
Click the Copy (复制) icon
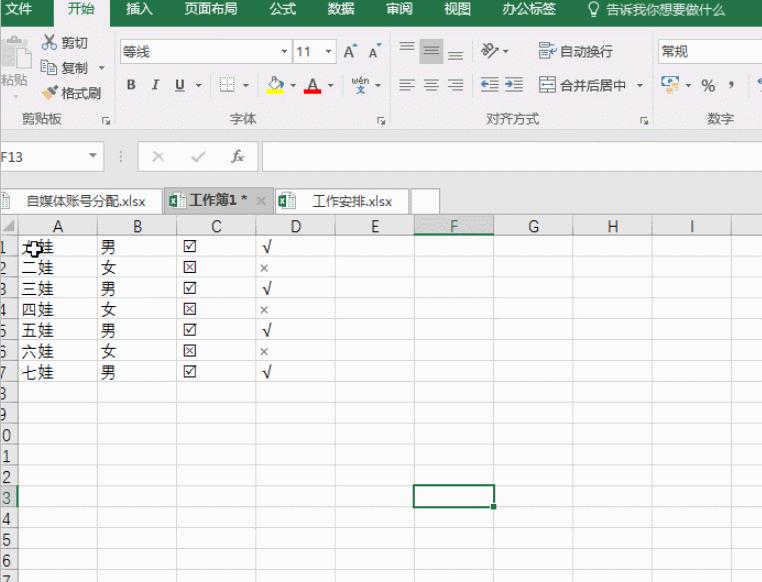point(49,68)
